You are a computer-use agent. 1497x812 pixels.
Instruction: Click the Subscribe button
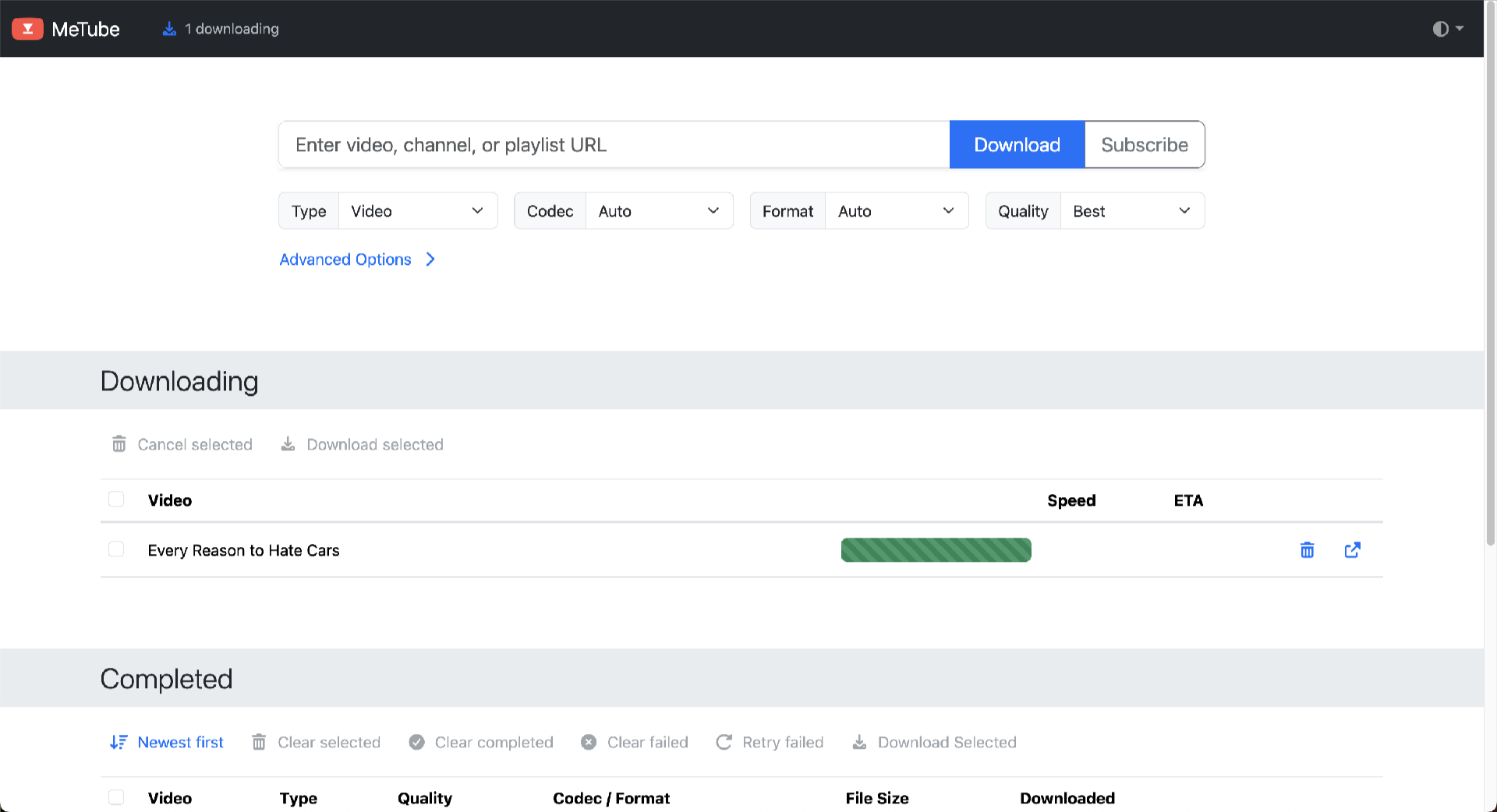[x=1145, y=145]
